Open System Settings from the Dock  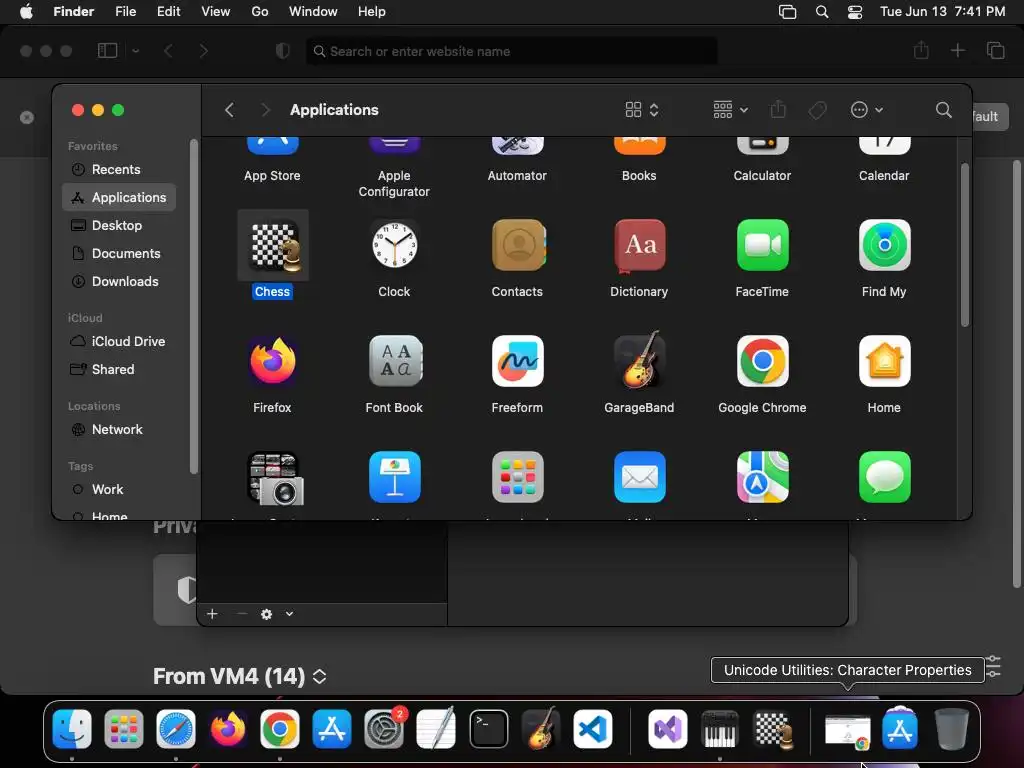(385, 729)
